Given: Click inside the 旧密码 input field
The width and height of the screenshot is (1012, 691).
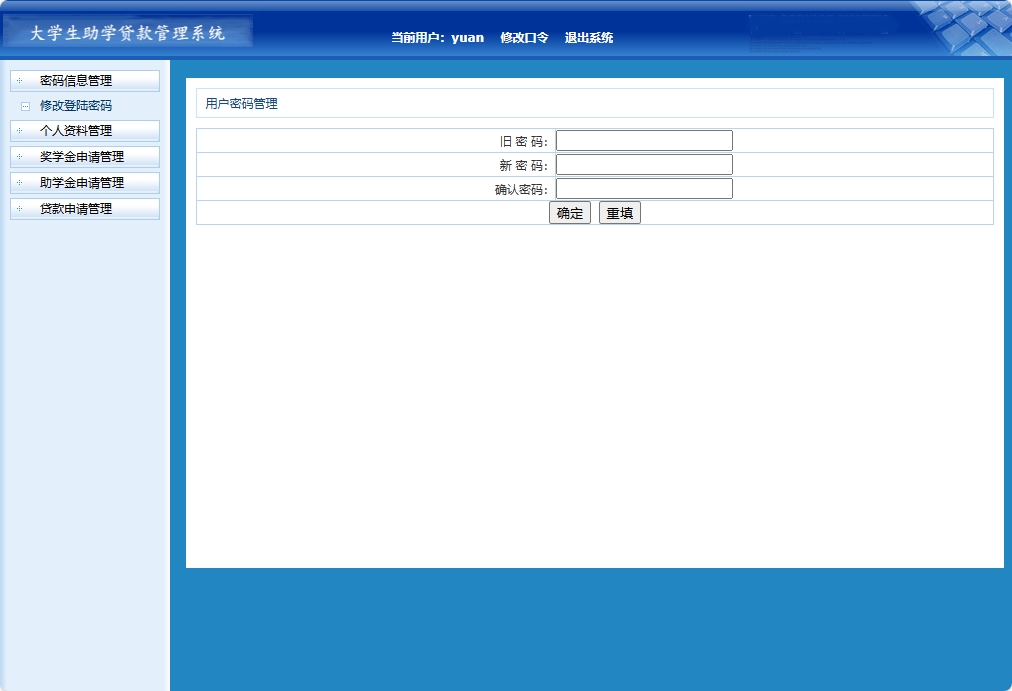Looking at the screenshot, I should pyautogui.click(x=644, y=140).
